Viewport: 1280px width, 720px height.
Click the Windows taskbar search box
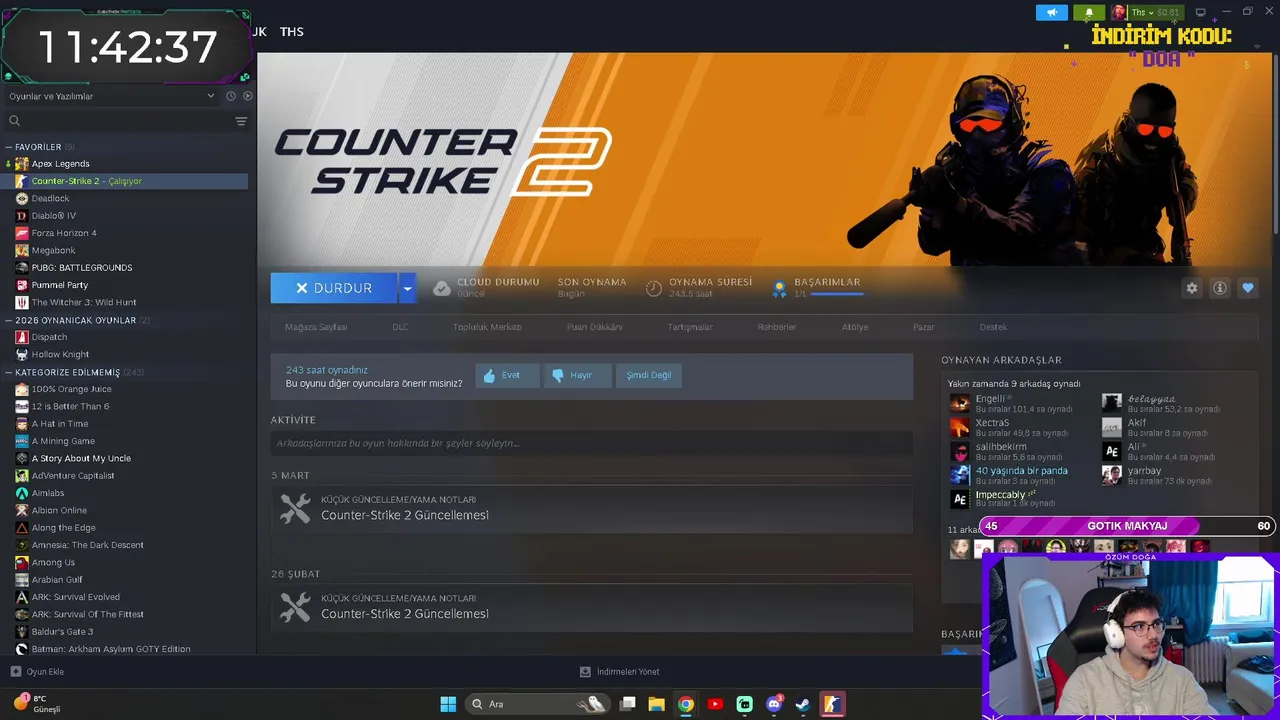538,704
